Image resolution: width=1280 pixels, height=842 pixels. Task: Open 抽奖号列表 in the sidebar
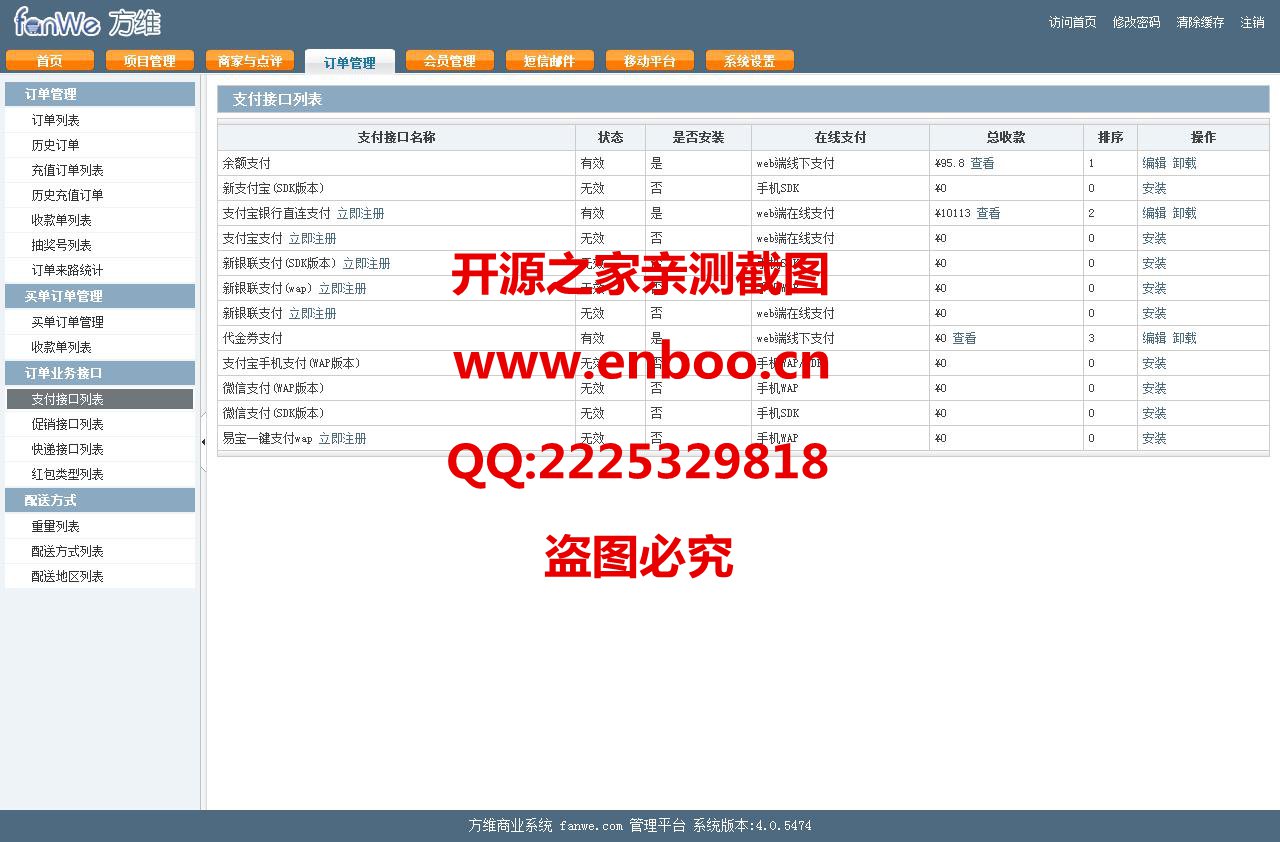62,245
